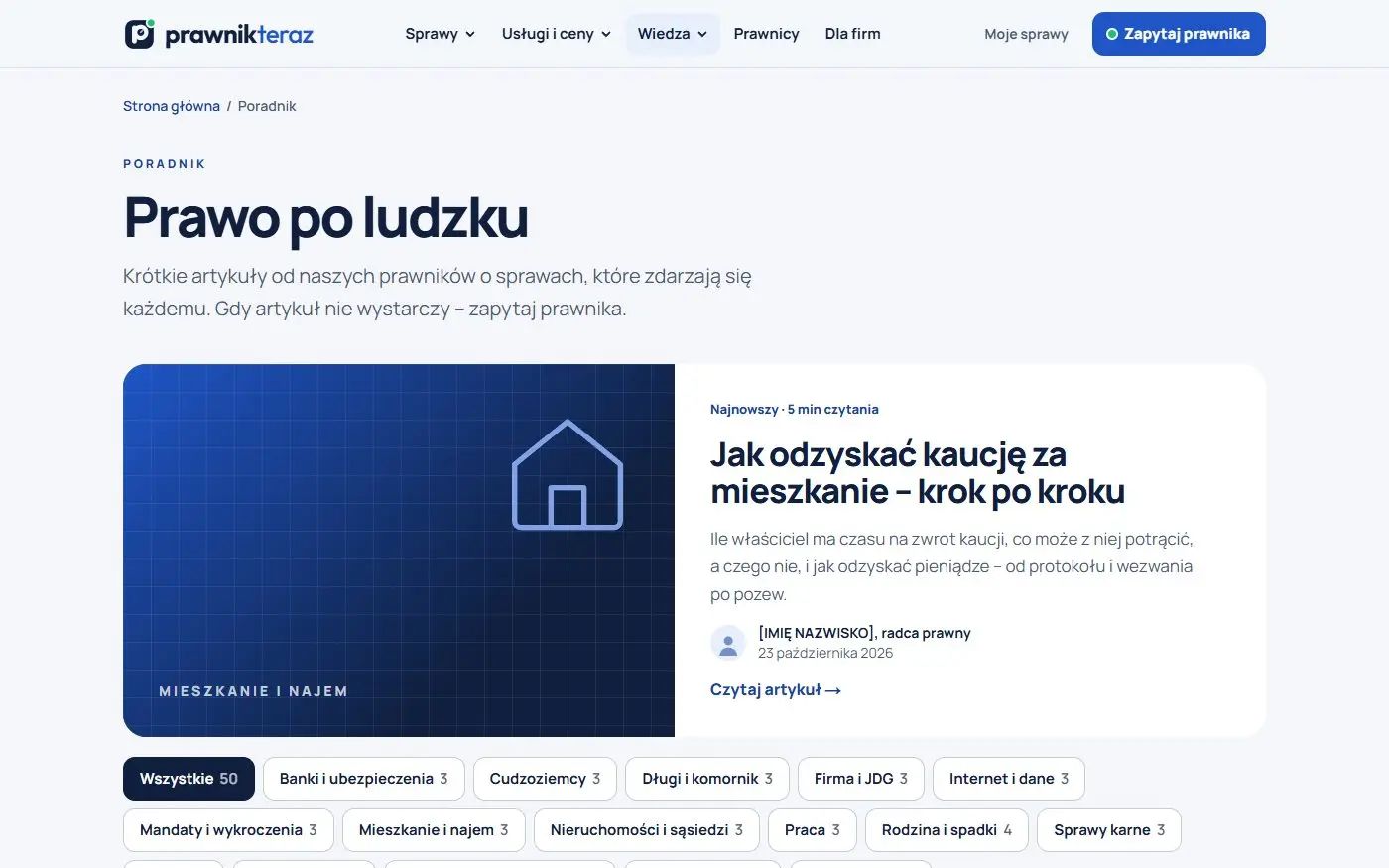Filter by Nieruchomości i sąsiedzi

coord(647,830)
